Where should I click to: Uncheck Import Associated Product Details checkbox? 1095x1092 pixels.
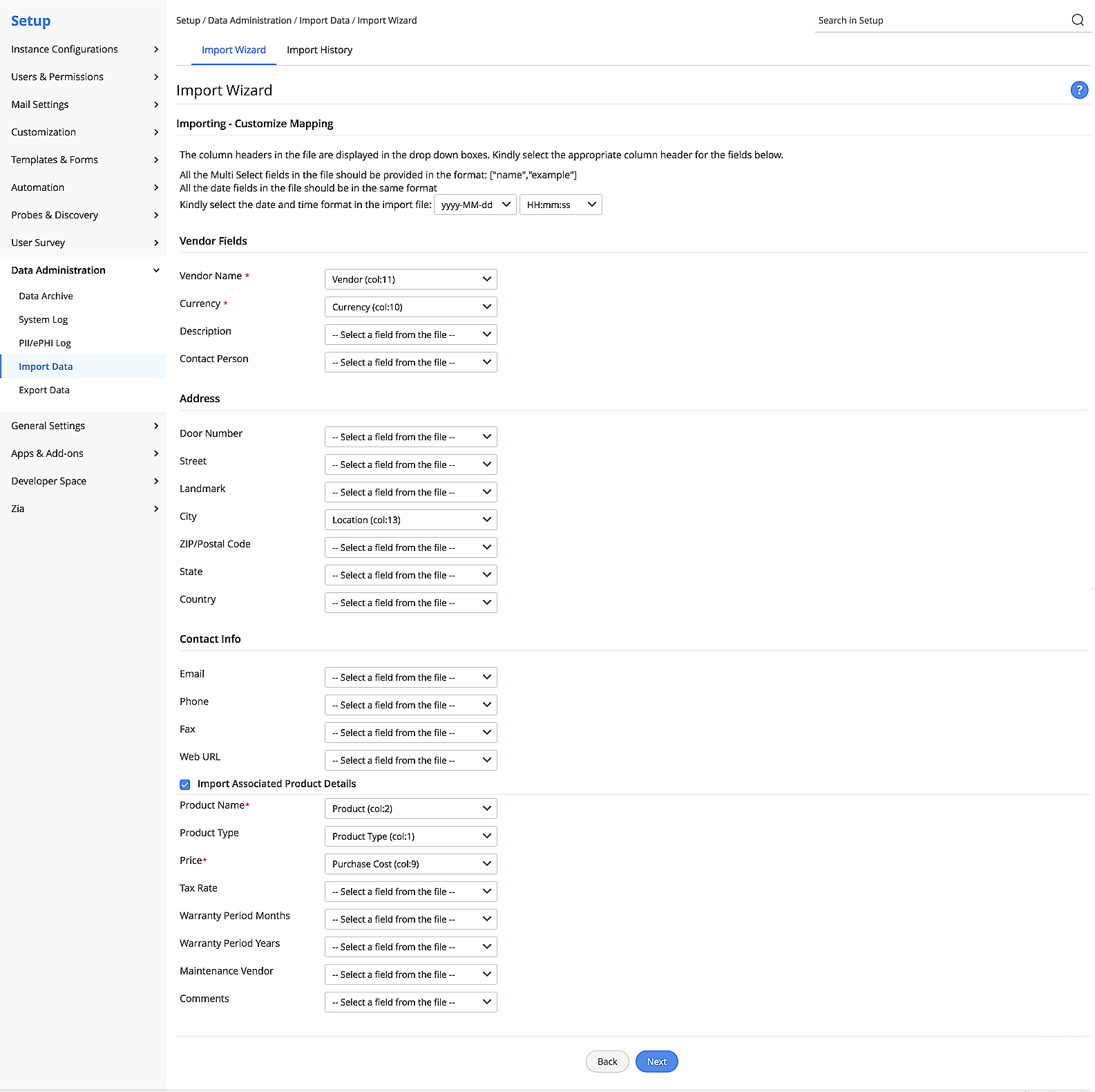click(185, 784)
